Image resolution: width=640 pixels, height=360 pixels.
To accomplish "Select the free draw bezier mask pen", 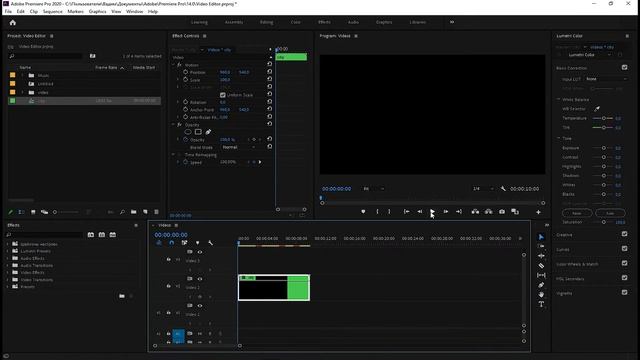I will (x=208, y=132).
